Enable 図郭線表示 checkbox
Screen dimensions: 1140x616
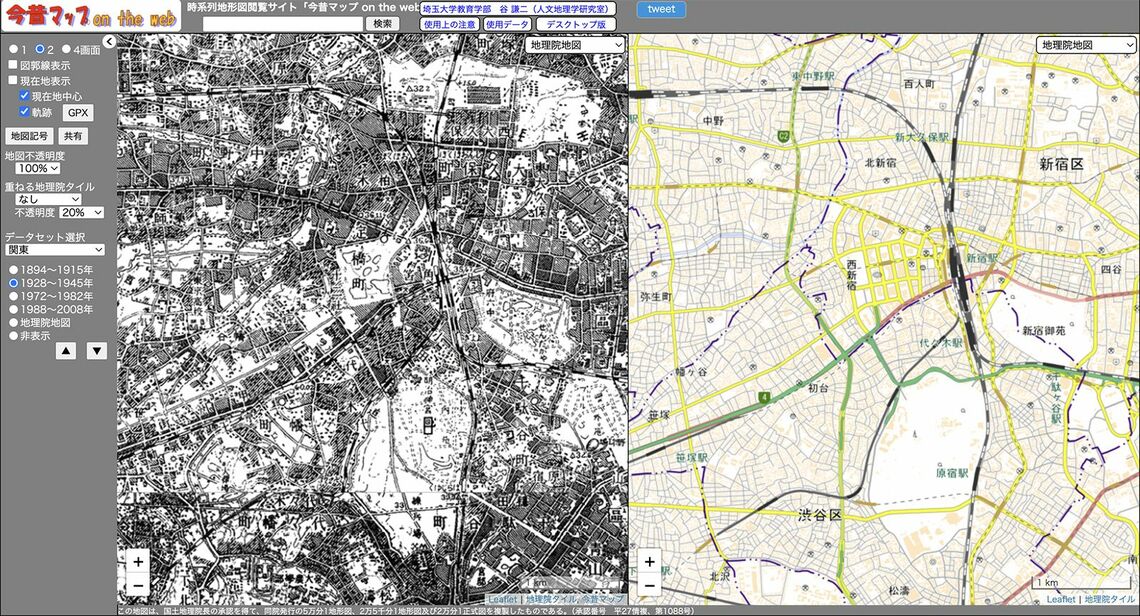pos(13,65)
